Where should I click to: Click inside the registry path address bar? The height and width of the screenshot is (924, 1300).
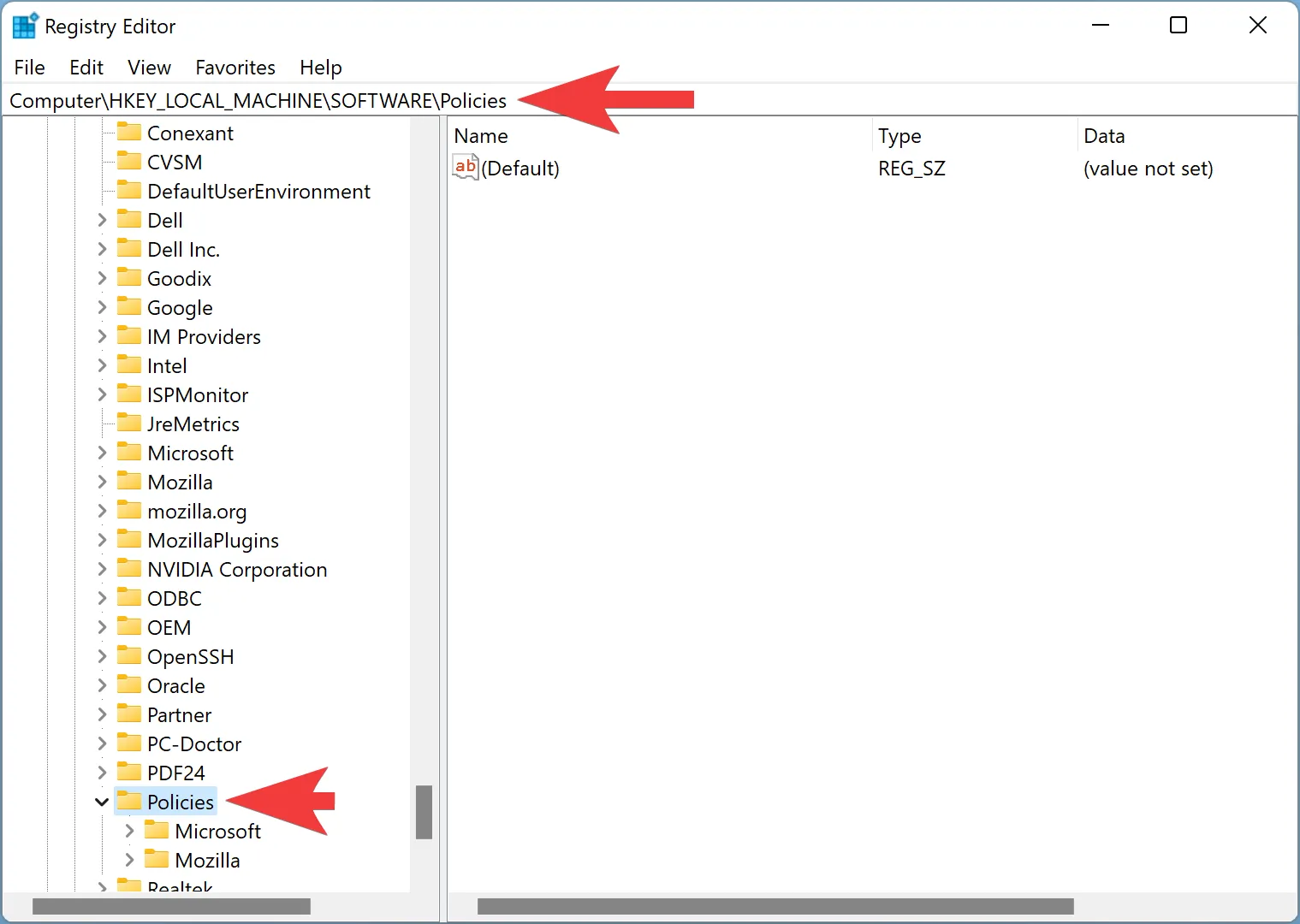257,100
